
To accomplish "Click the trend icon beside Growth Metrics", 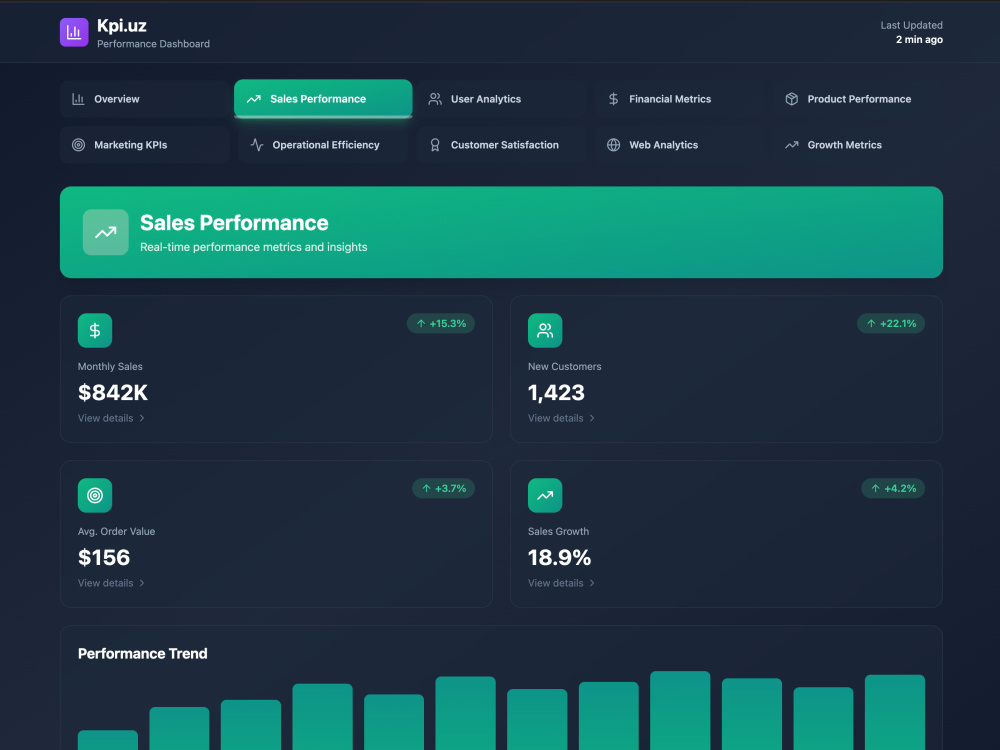I will click(x=791, y=145).
